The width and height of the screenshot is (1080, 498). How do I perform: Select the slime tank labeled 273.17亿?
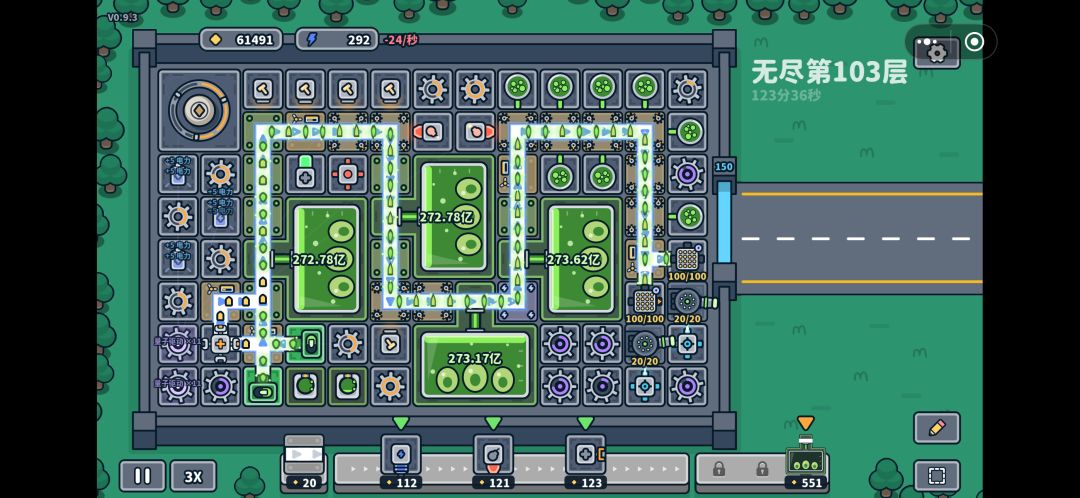point(475,366)
